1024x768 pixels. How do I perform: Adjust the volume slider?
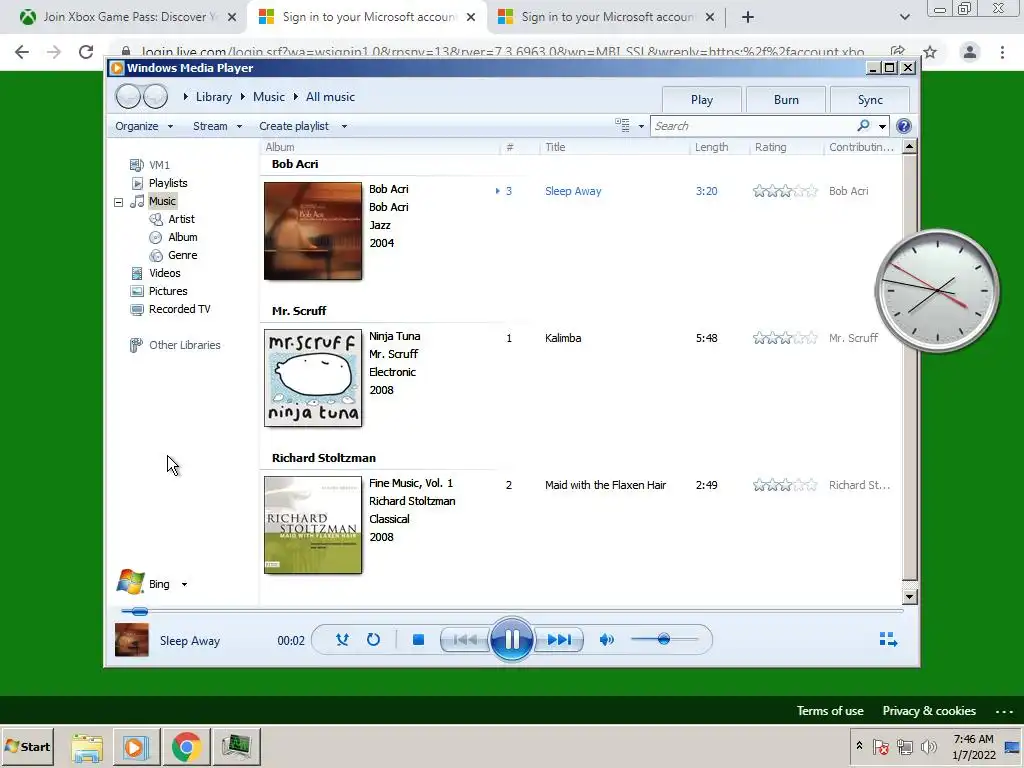pyautogui.click(x=664, y=639)
